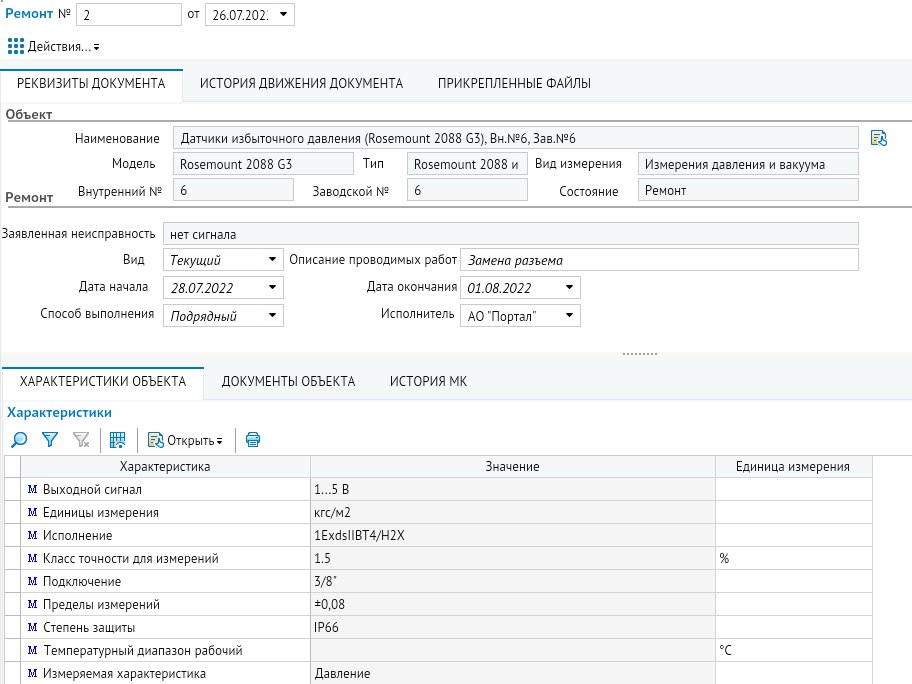Click the printer icon
Viewport: 912px width, 684px height.
(x=252, y=440)
